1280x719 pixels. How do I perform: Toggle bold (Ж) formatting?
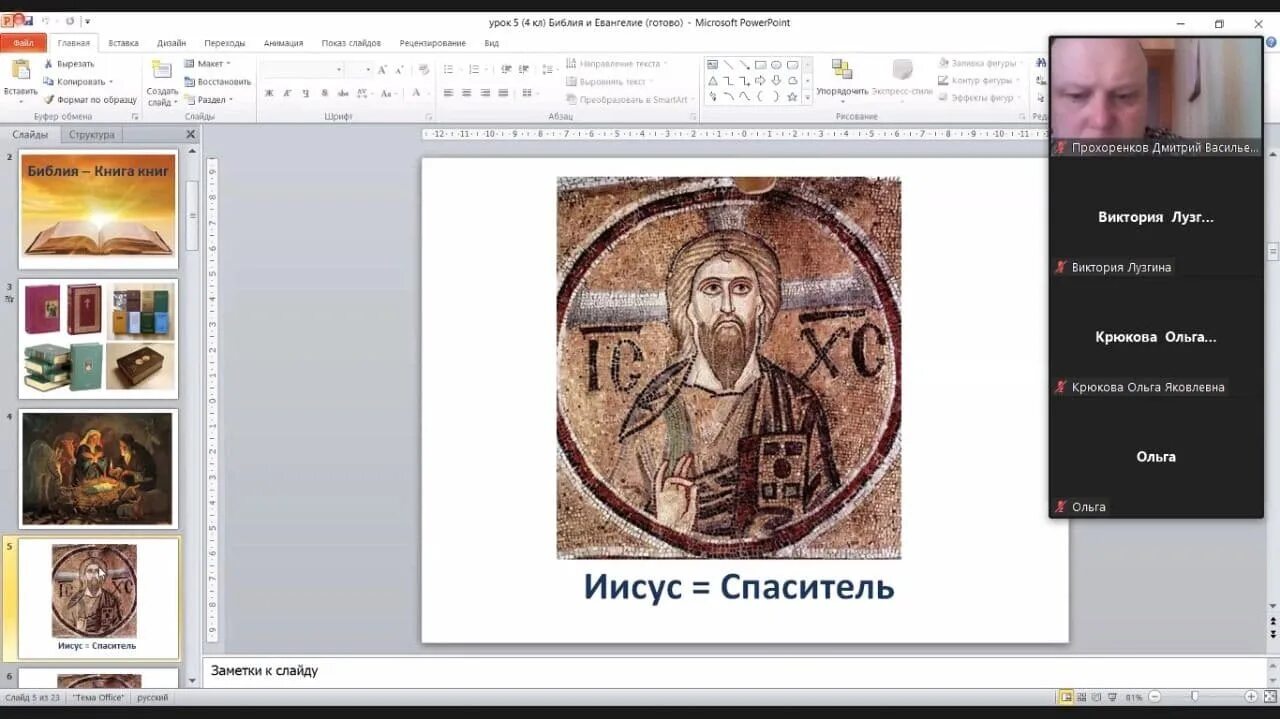269,93
